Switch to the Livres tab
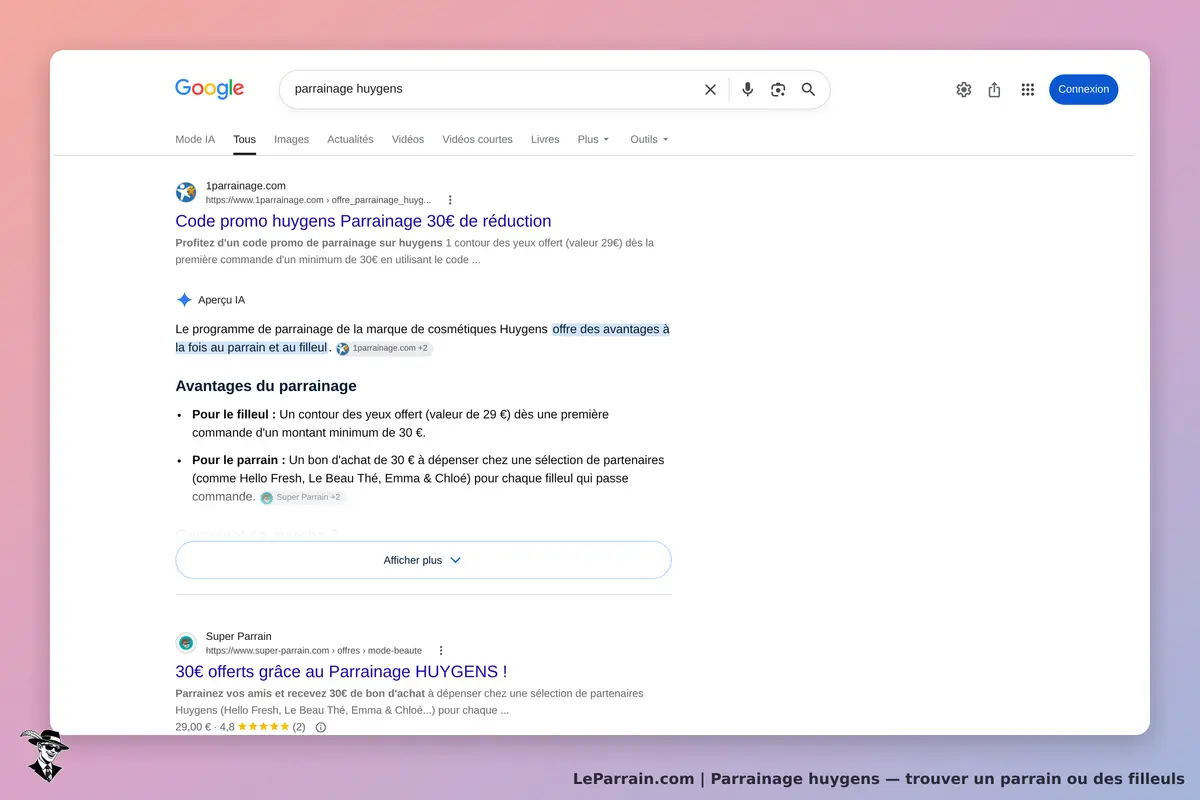 coord(545,139)
